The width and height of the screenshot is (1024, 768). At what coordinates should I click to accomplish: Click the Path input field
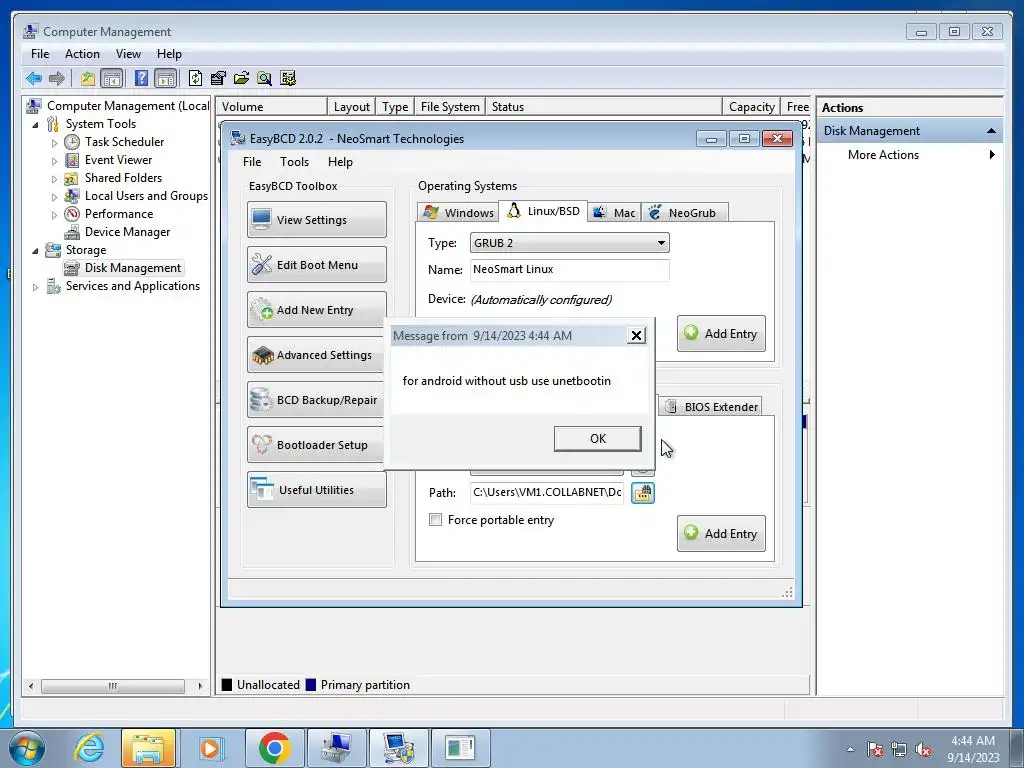tap(547, 492)
